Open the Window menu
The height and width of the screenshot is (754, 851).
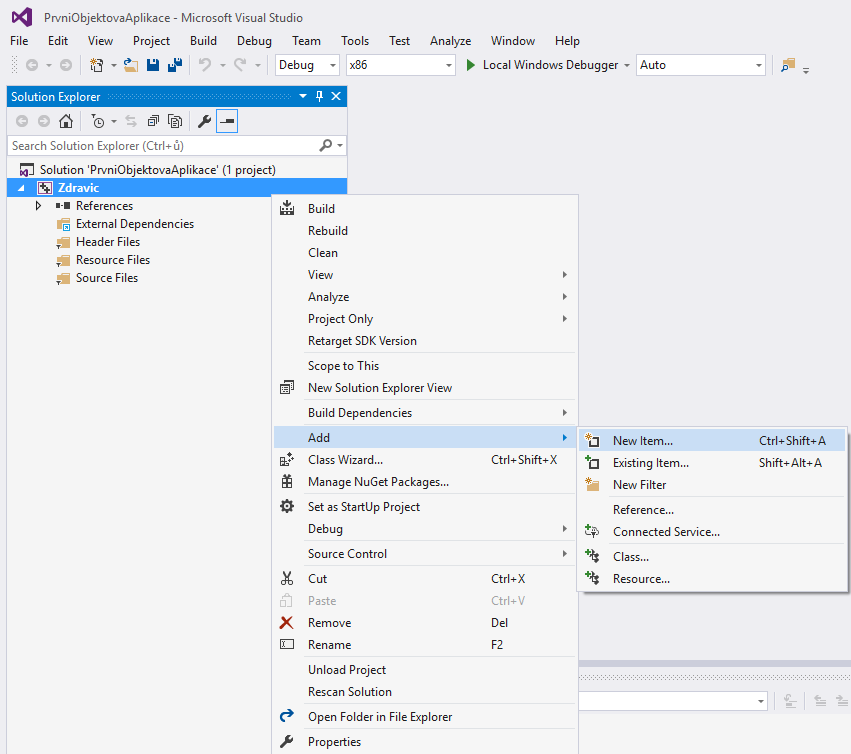click(513, 41)
